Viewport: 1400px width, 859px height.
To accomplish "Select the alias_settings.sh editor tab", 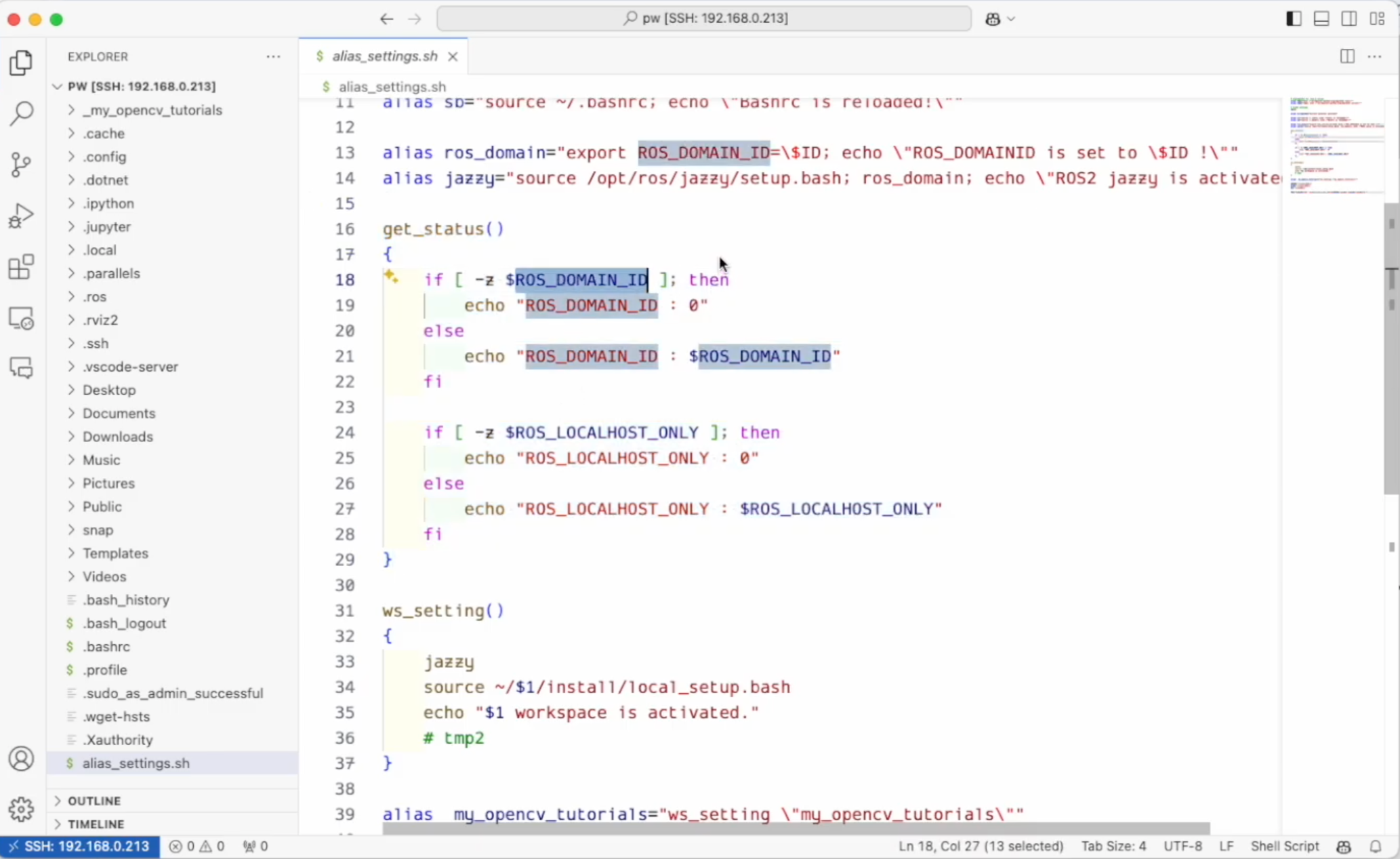I will (384, 56).
